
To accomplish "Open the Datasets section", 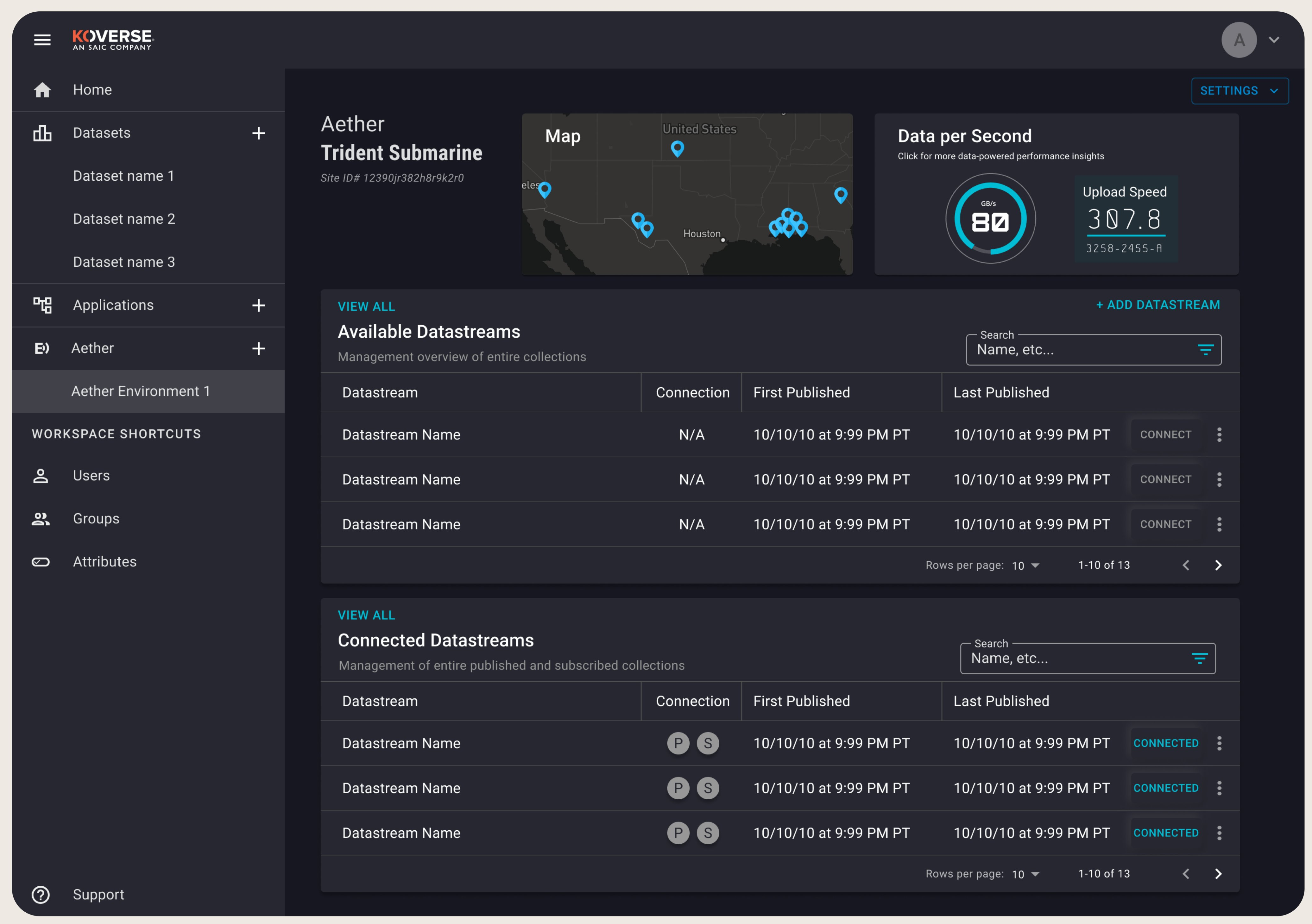I will tap(102, 133).
